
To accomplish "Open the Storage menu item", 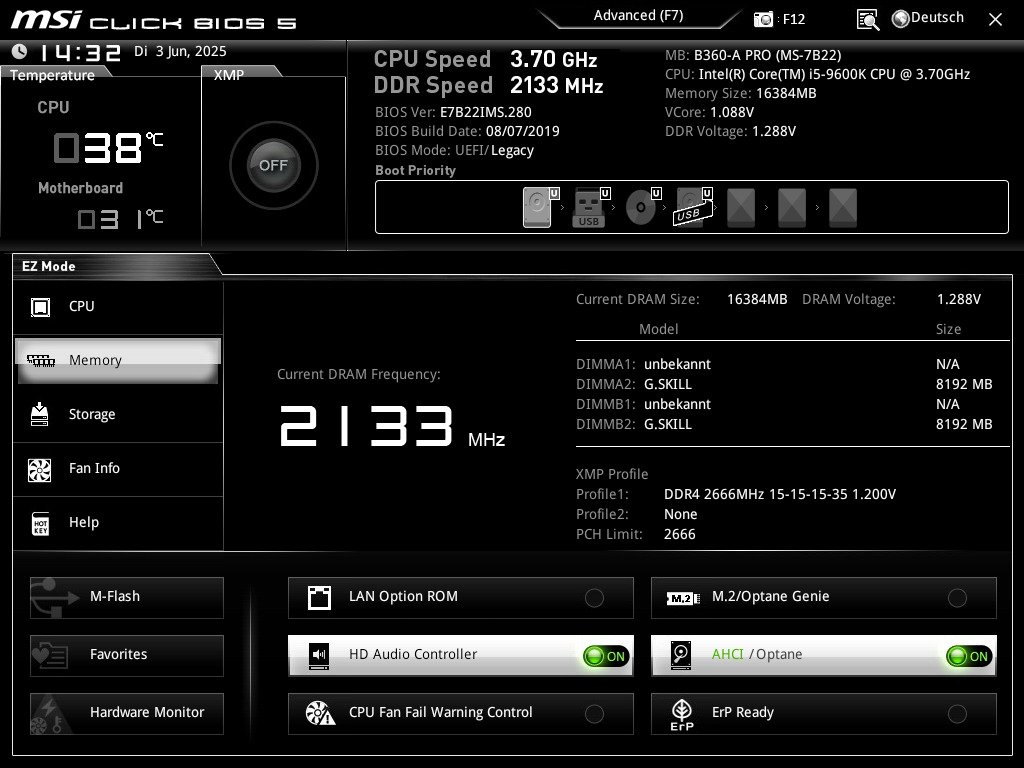I will tap(118, 415).
